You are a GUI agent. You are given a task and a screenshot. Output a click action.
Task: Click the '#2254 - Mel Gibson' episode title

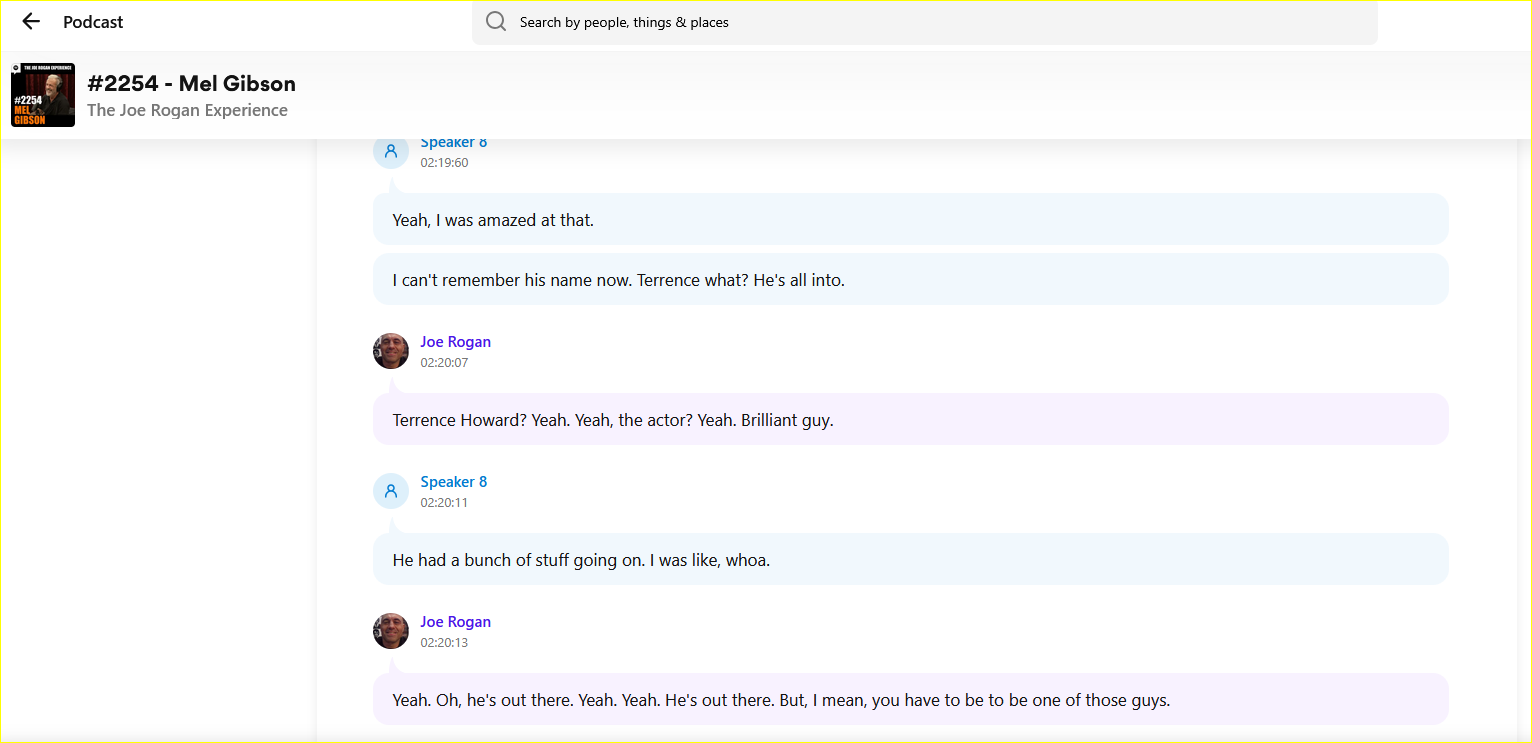[191, 83]
